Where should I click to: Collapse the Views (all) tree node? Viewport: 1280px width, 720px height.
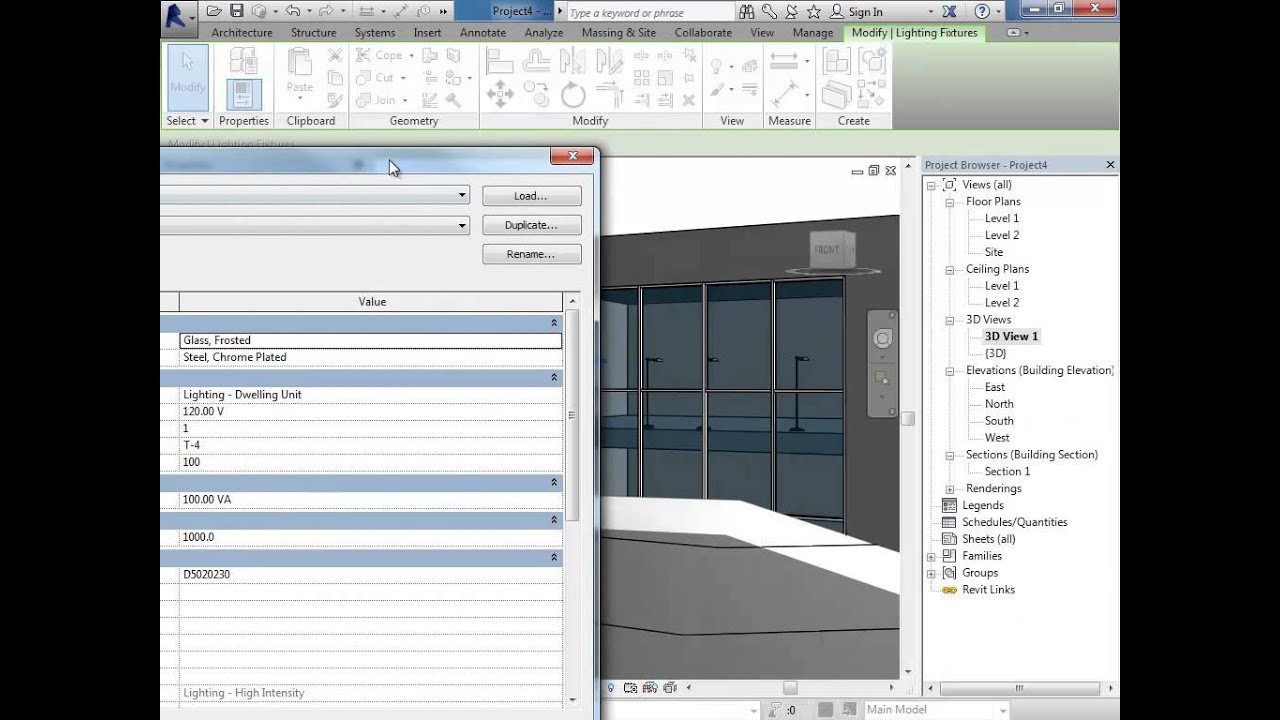click(x=931, y=185)
